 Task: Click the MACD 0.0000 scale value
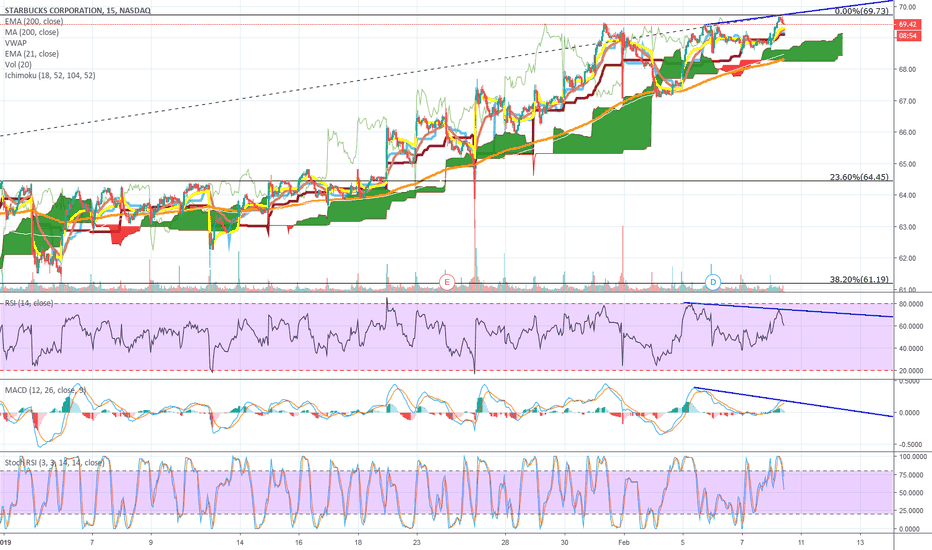point(911,413)
